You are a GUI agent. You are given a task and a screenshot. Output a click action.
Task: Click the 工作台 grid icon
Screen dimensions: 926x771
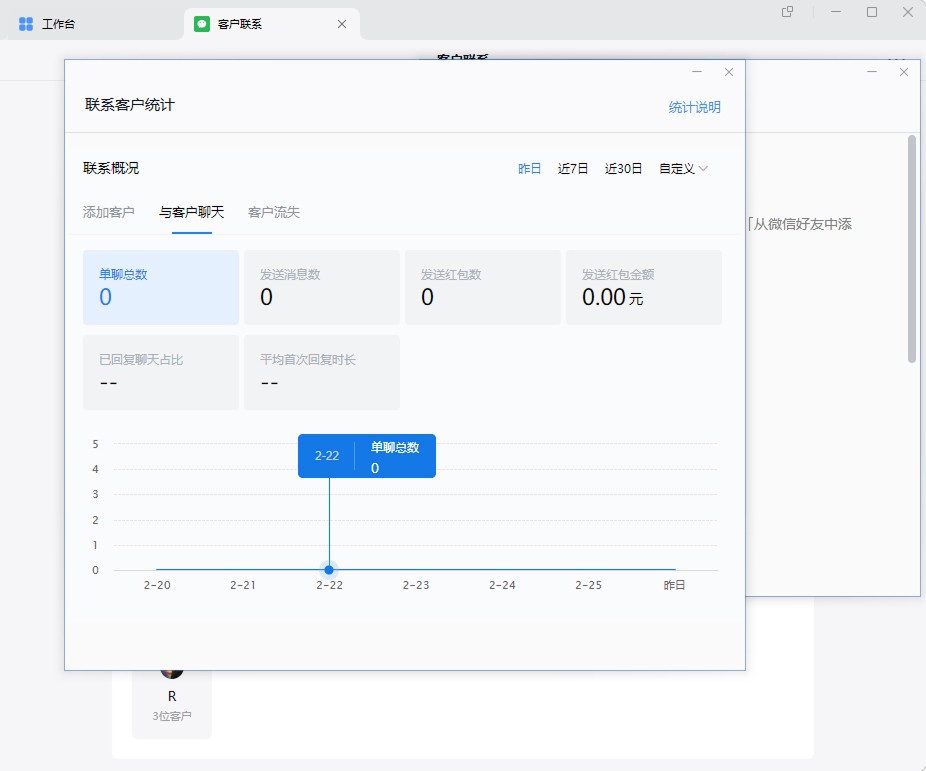tap(26, 24)
